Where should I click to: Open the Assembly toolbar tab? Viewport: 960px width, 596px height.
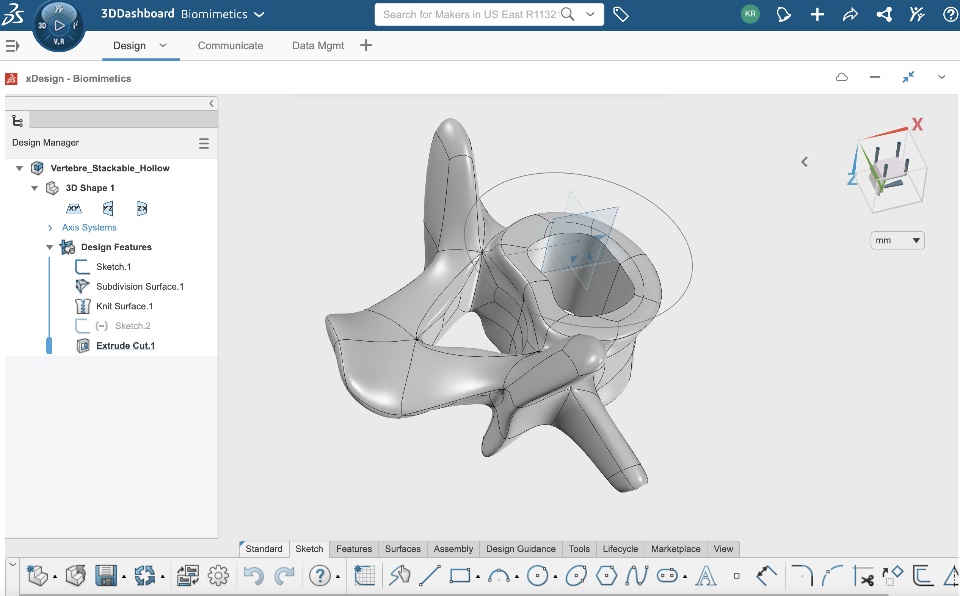[453, 549]
